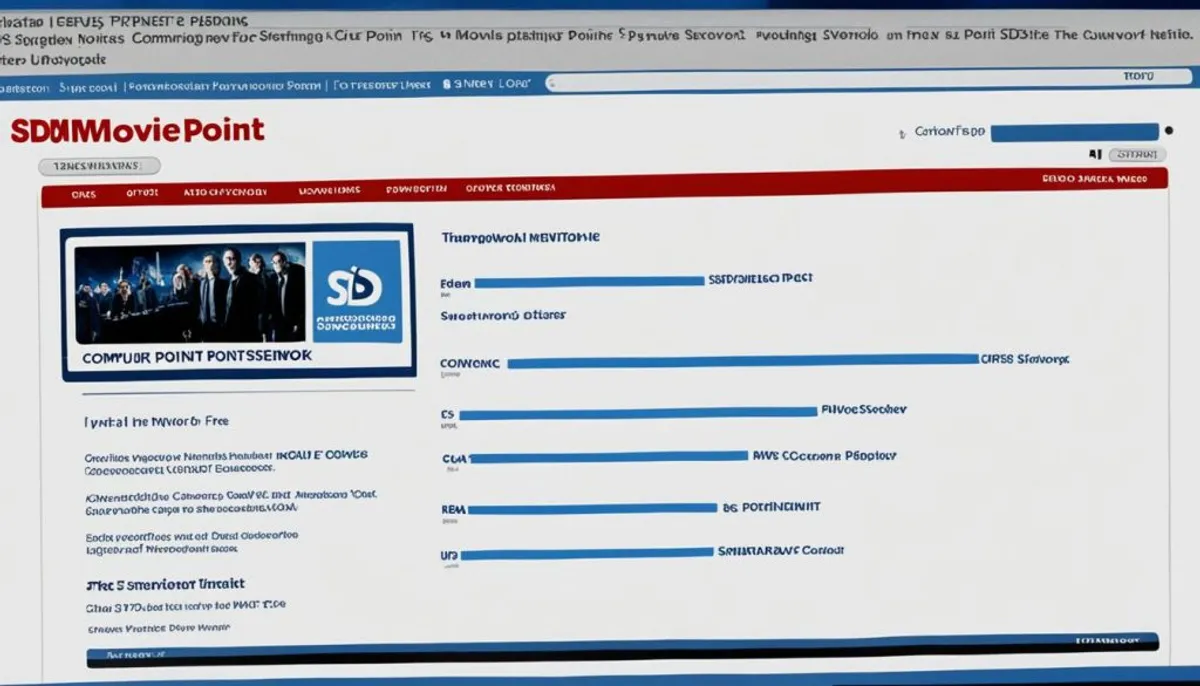Screen dimensions: 1200x686
Task: Click the button at the address bar's right end
Action: point(1137,76)
